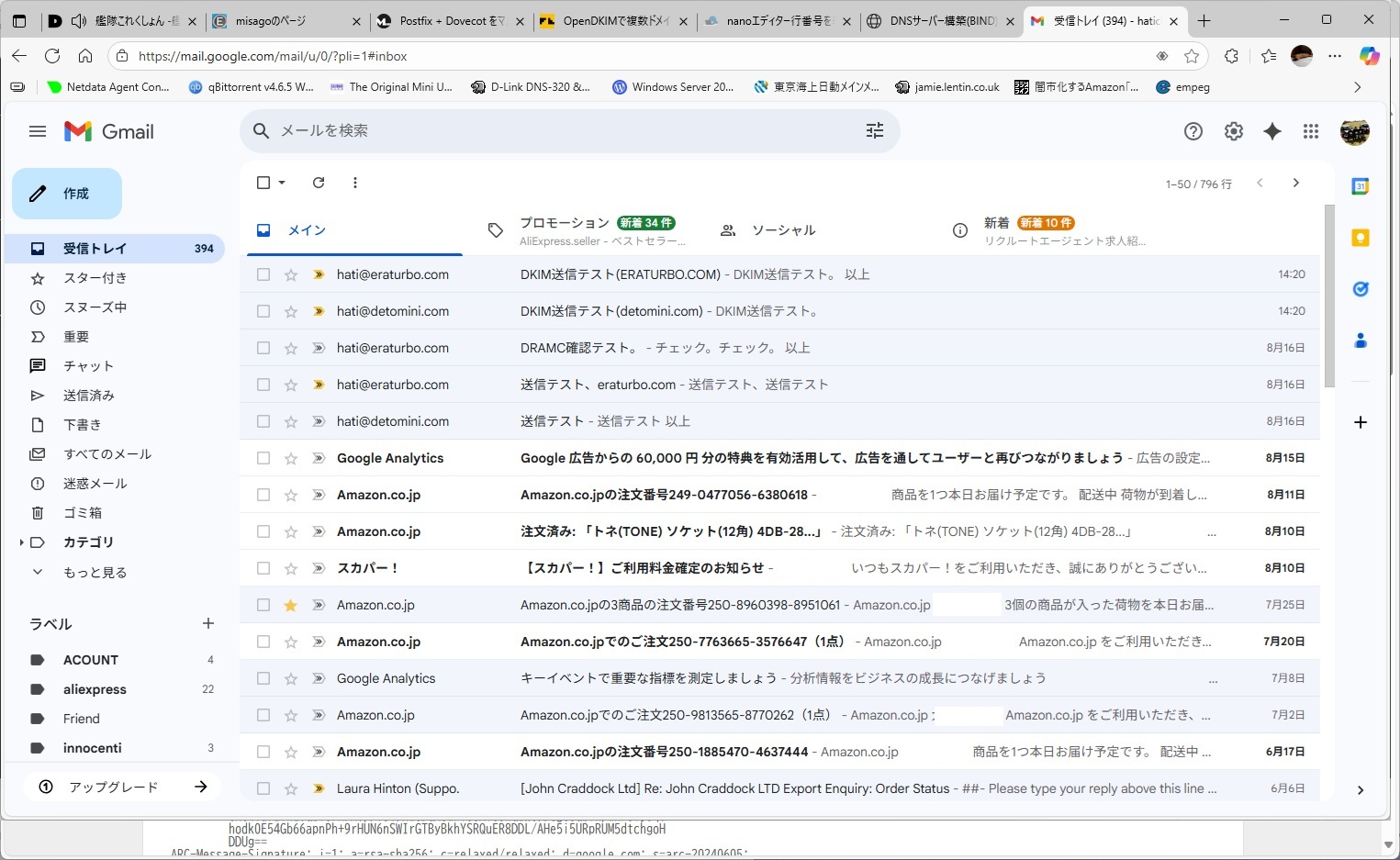1400x860 pixels.
Task: Switch to the プロモーション tab
Action: (588, 230)
